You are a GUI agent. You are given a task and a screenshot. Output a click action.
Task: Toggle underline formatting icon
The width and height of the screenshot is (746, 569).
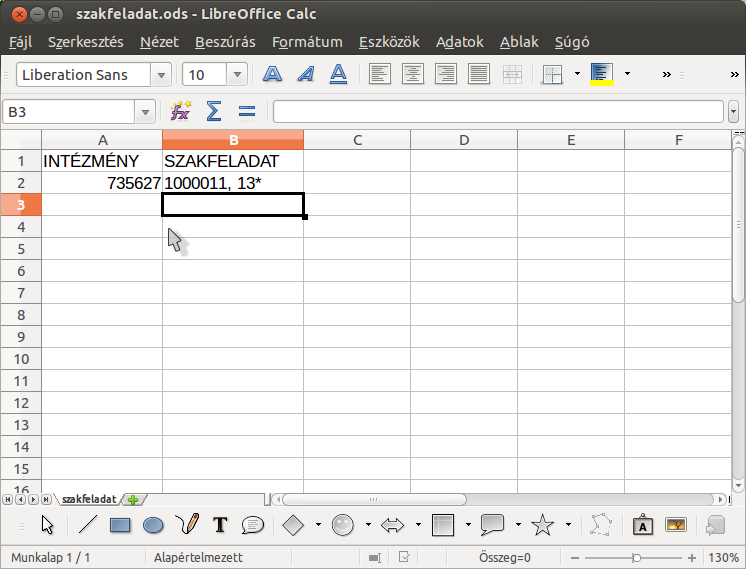tap(338, 74)
